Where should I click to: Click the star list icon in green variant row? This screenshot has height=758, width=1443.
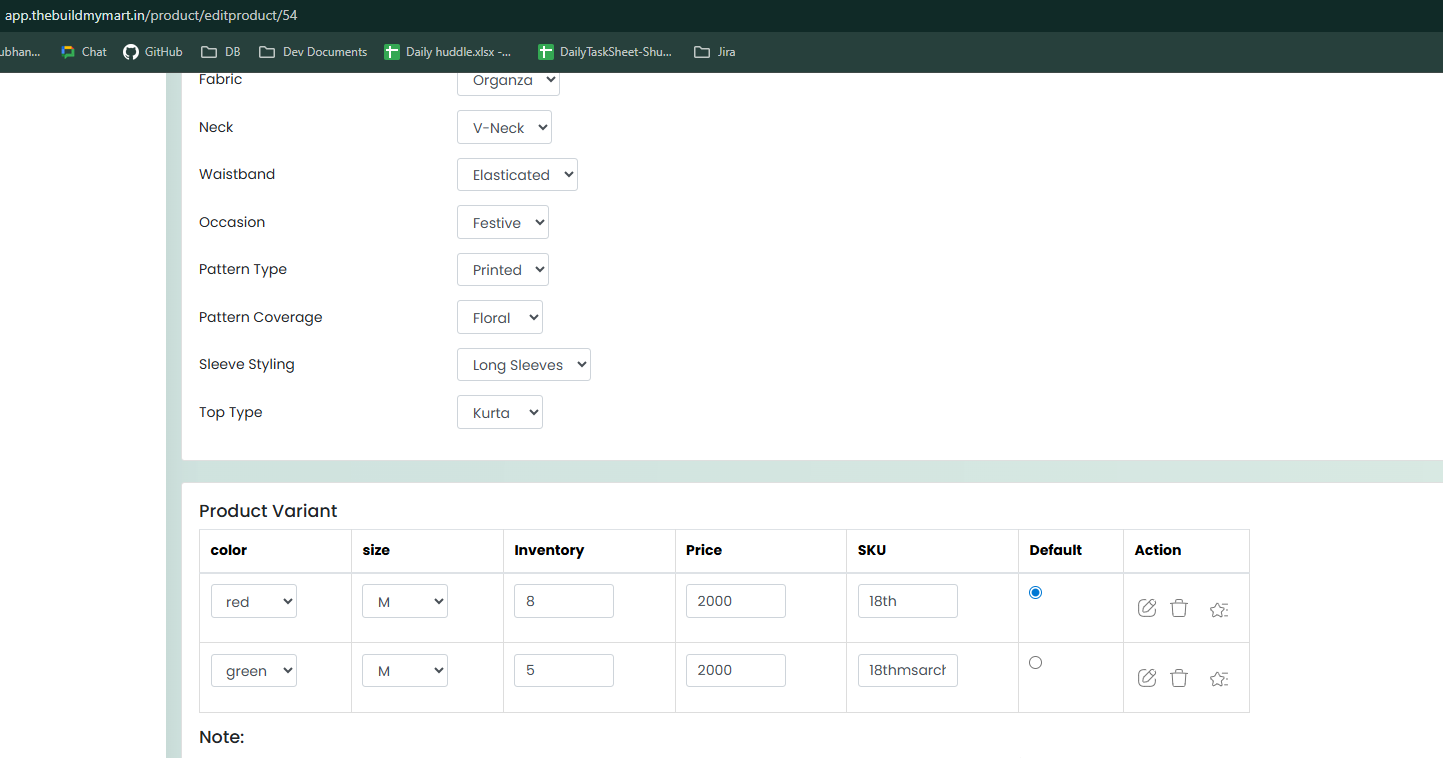(x=1218, y=679)
